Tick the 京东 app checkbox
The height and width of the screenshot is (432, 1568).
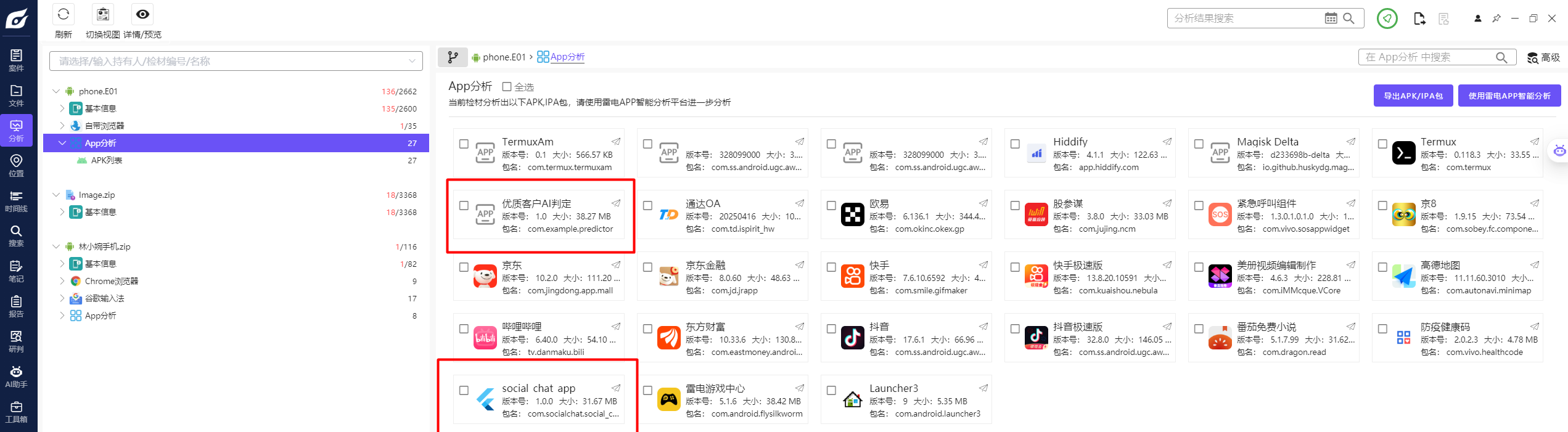464,267
